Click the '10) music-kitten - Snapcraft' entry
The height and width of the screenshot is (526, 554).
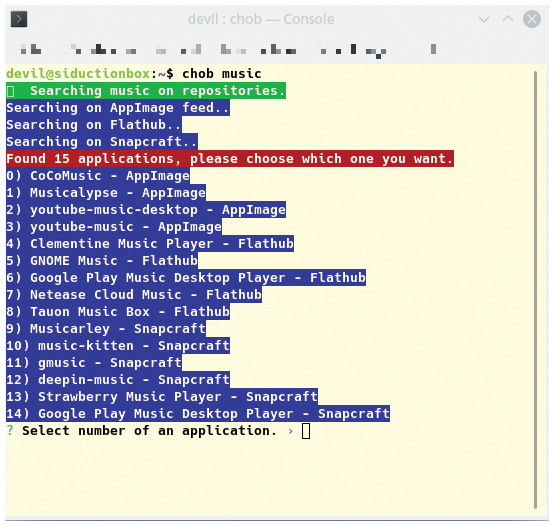pyautogui.click(x=118, y=345)
